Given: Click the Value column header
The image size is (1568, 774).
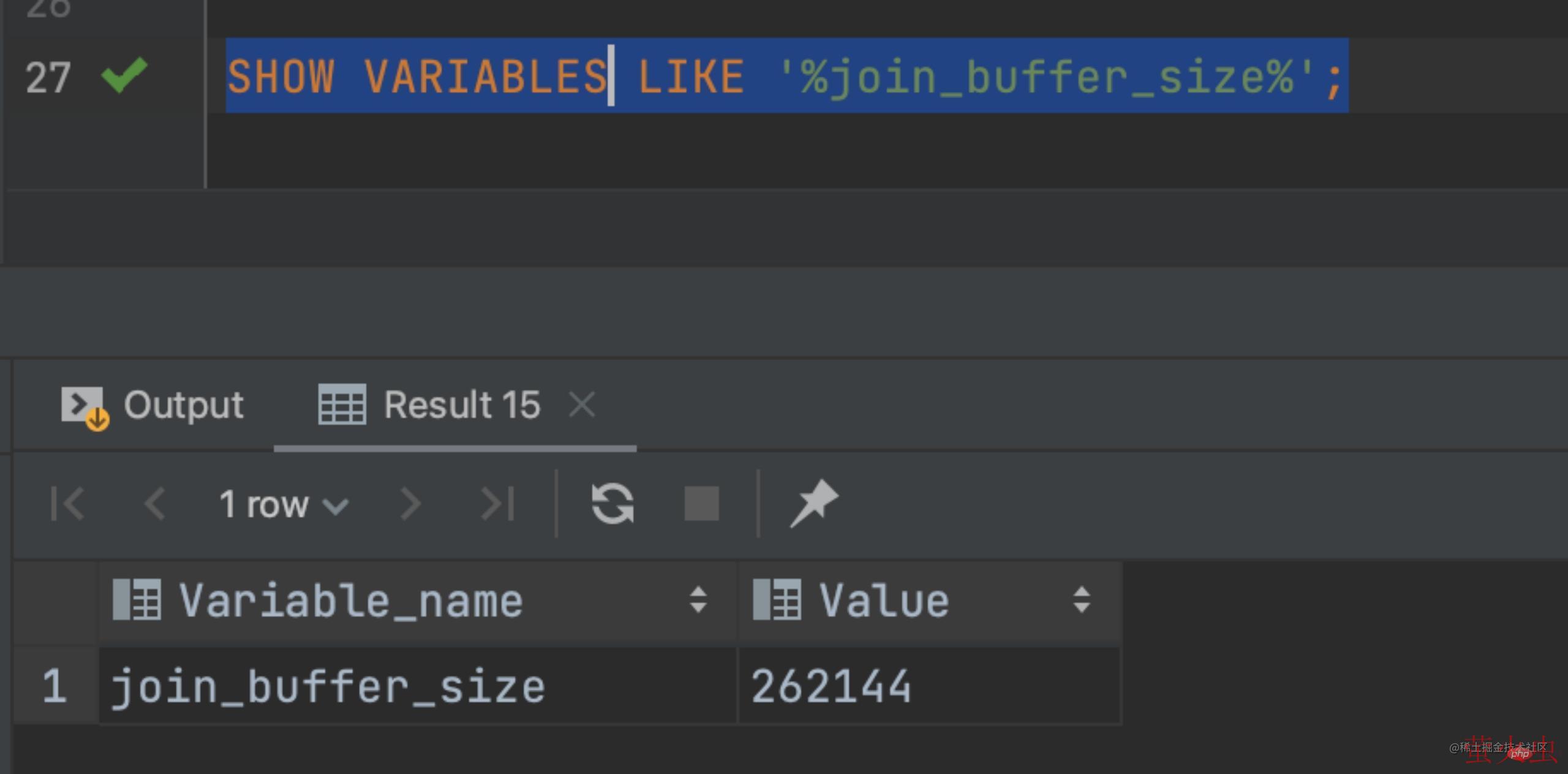Looking at the screenshot, I should click(x=884, y=601).
